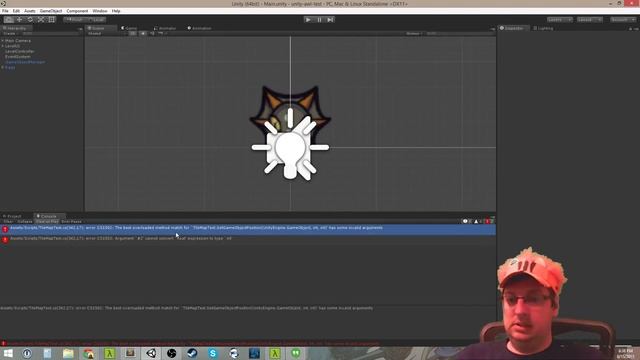
Task: Start Play mode with the Play button
Action: [308, 20]
